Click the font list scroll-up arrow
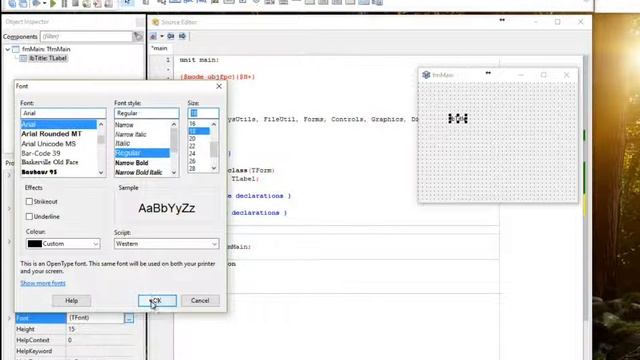Screen dimensions: 640x360 coord(101,124)
